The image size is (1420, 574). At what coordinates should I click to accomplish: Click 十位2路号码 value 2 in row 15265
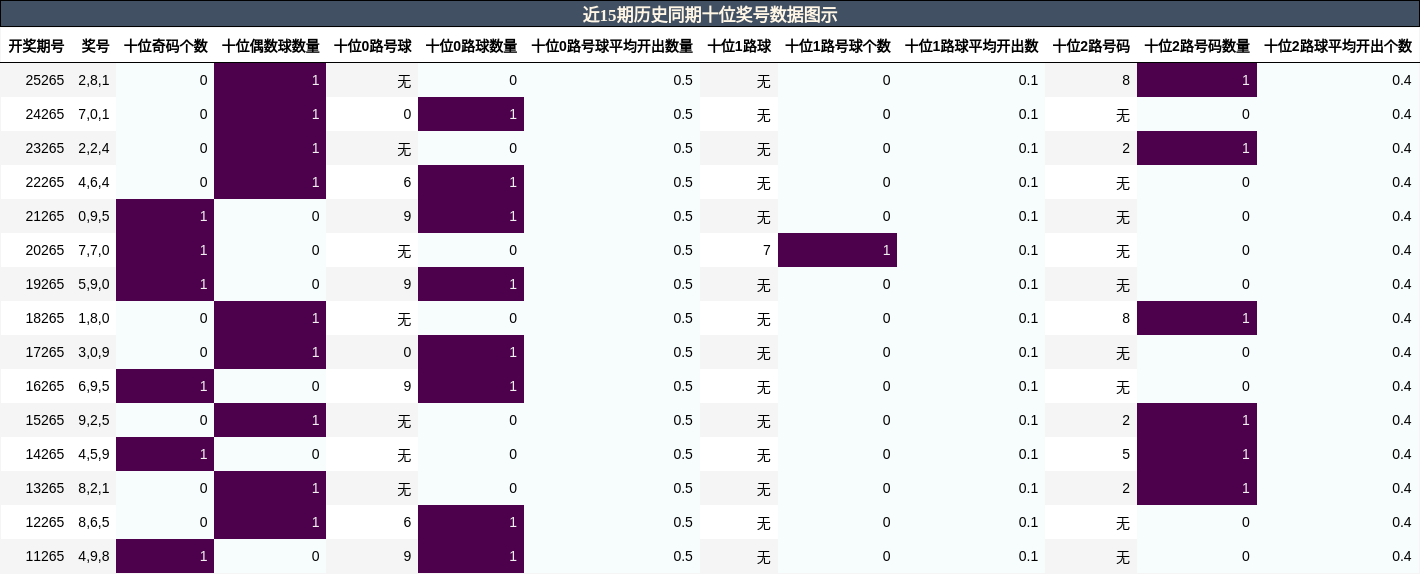point(1126,420)
